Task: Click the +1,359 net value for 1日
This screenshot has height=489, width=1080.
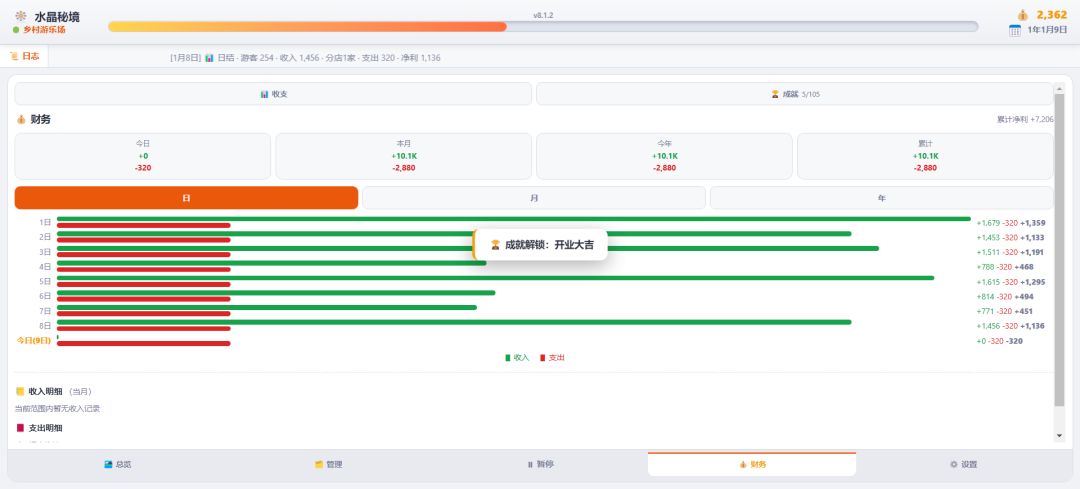Action: coord(1032,222)
